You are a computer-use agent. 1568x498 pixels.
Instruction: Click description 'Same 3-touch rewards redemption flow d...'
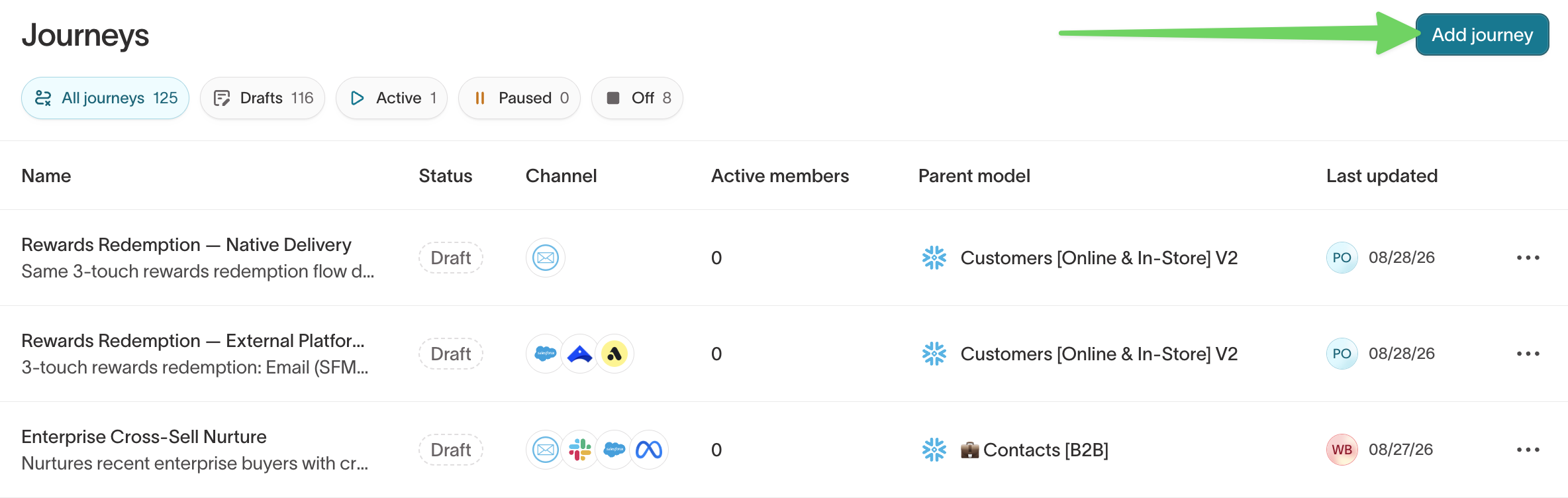(198, 272)
